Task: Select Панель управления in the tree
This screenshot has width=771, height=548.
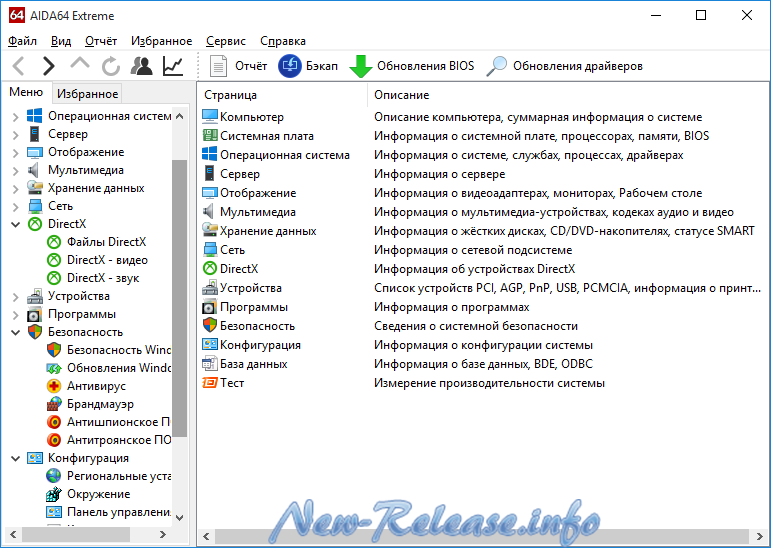Action: point(119,512)
